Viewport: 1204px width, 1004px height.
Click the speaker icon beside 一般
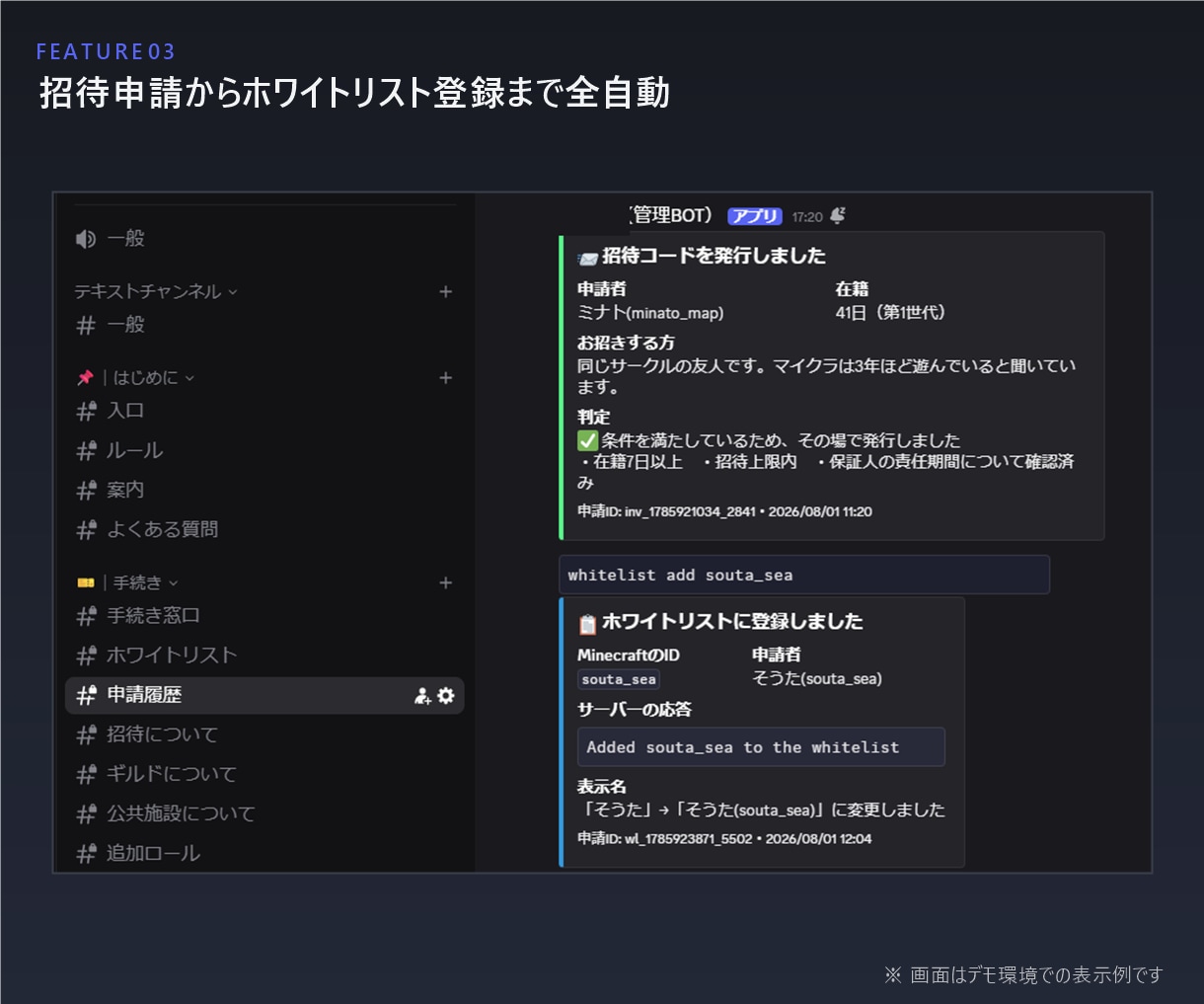(86, 239)
